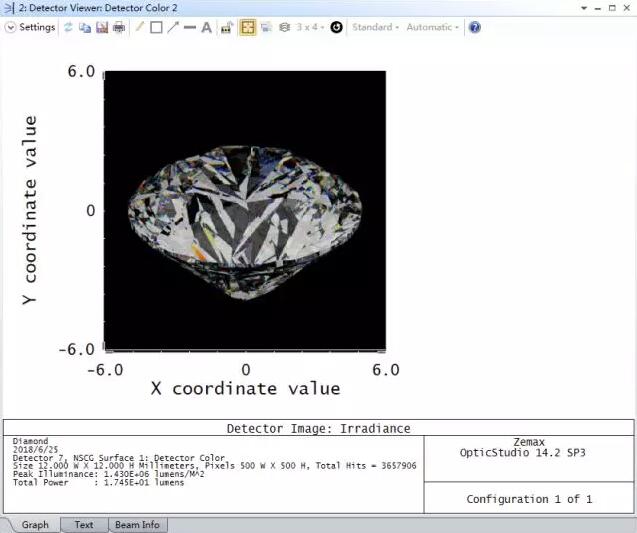This screenshot has height=533, width=637.
Task: Open the 3 x 4 grid layout dropdown
Action: coord(309,27)
